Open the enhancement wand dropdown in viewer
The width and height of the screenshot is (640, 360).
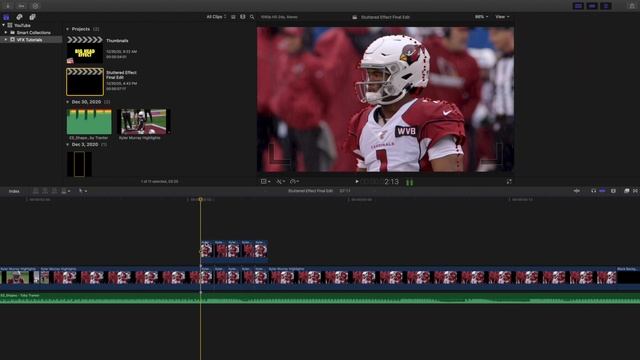point(280,181)
